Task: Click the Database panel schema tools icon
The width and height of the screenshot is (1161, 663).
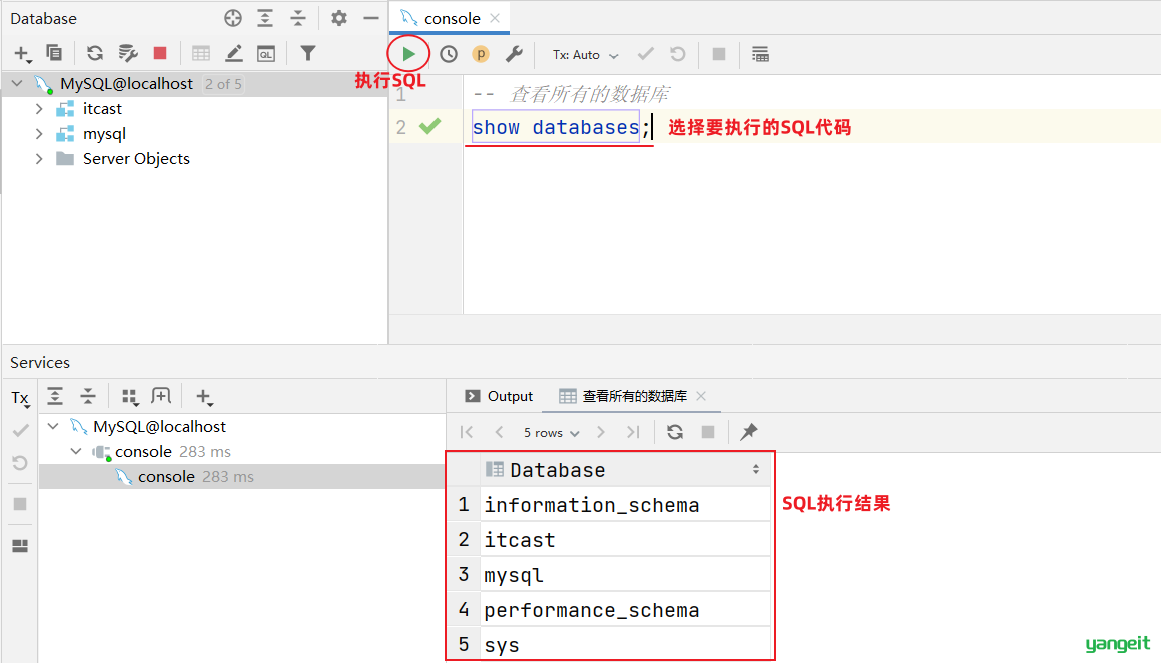Action: [x=128, y=53]
